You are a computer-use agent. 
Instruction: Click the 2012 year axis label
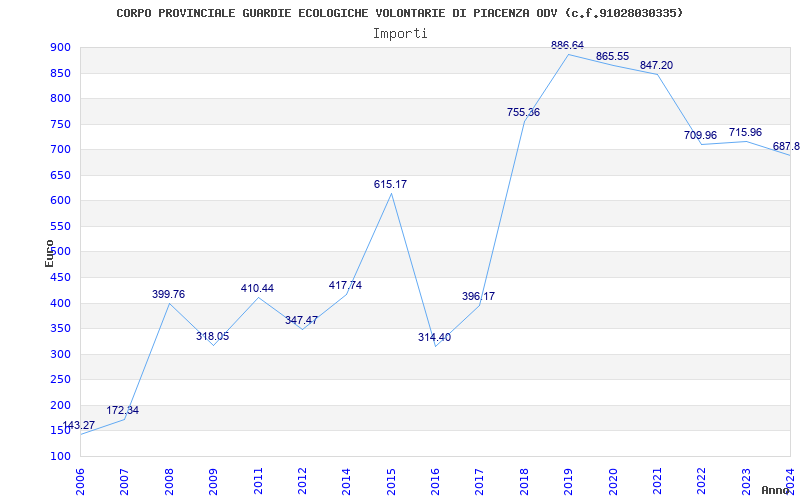coord(302,481)
